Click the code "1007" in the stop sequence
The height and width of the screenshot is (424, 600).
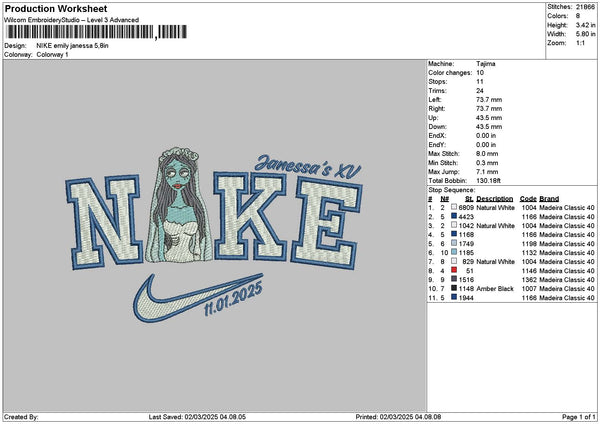pos(529,289)
